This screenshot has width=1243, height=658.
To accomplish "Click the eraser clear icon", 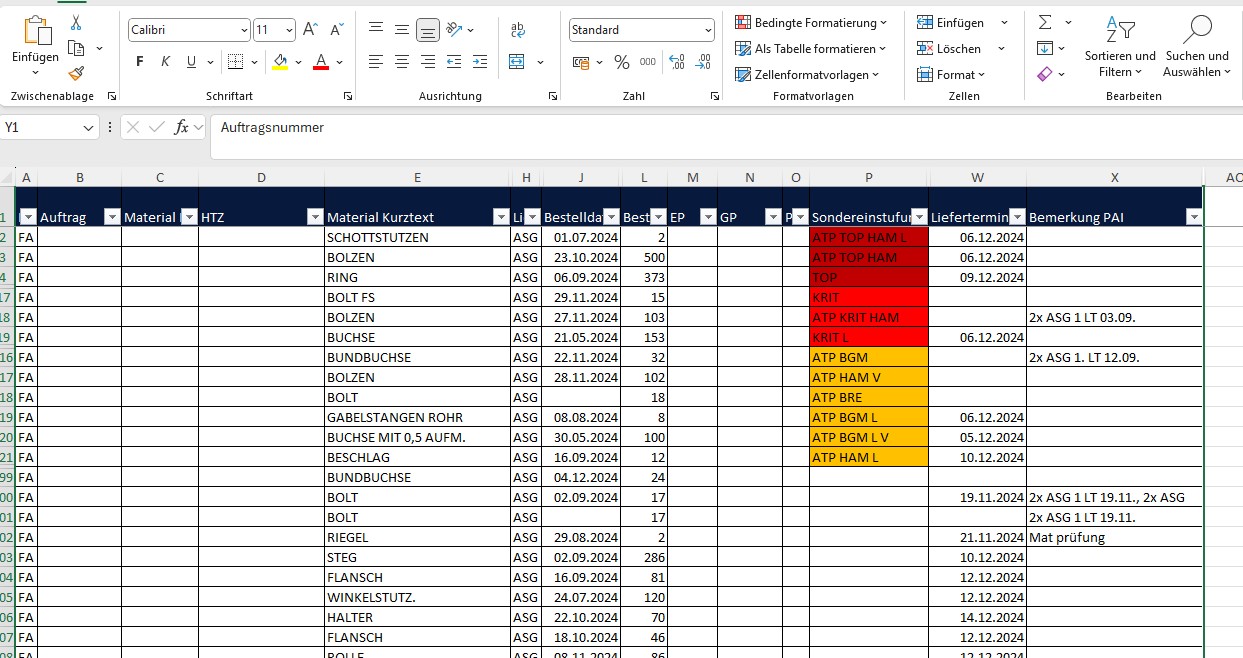I will point(1045,74).
